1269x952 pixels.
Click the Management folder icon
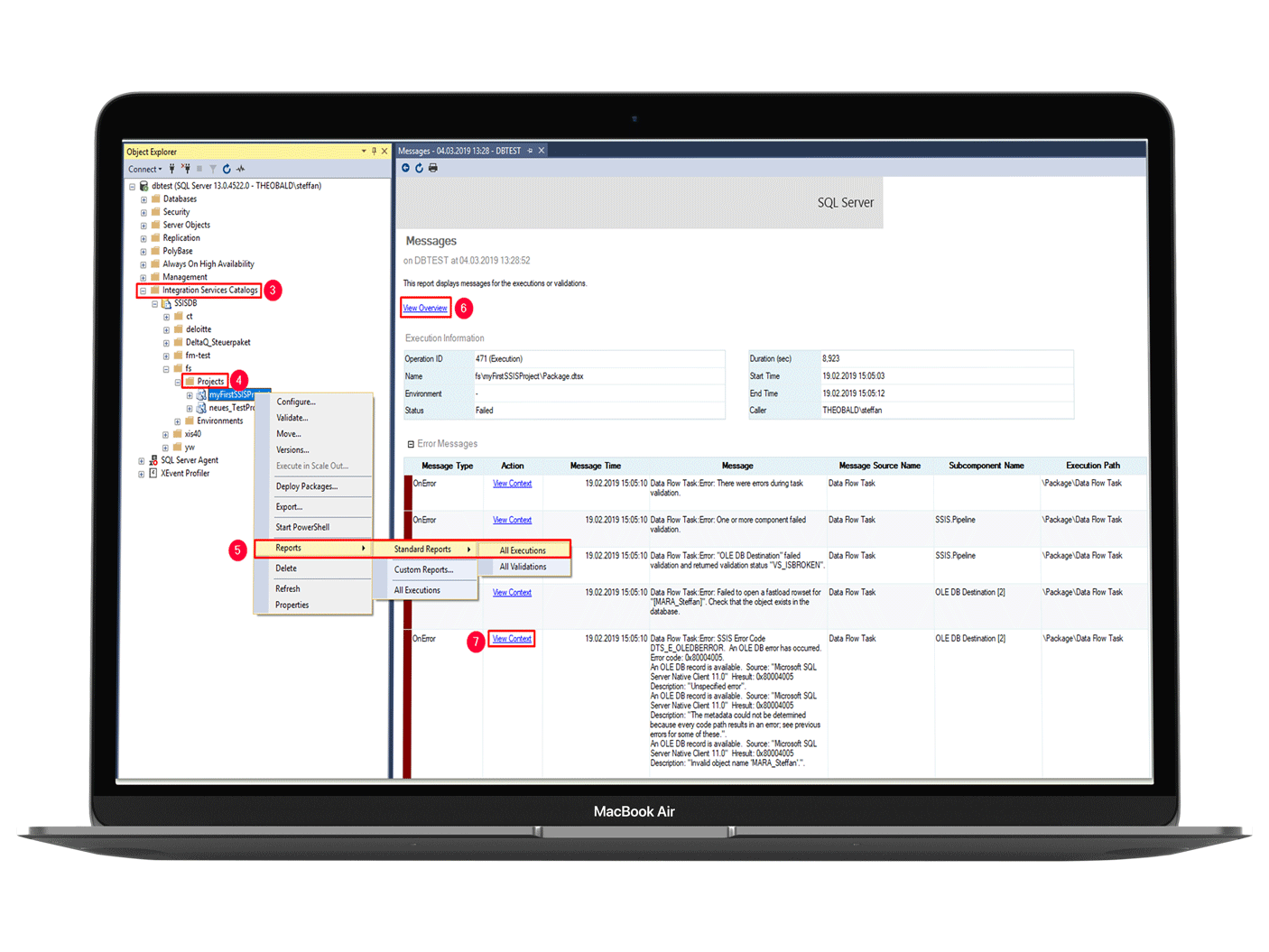tap(155, 277)
